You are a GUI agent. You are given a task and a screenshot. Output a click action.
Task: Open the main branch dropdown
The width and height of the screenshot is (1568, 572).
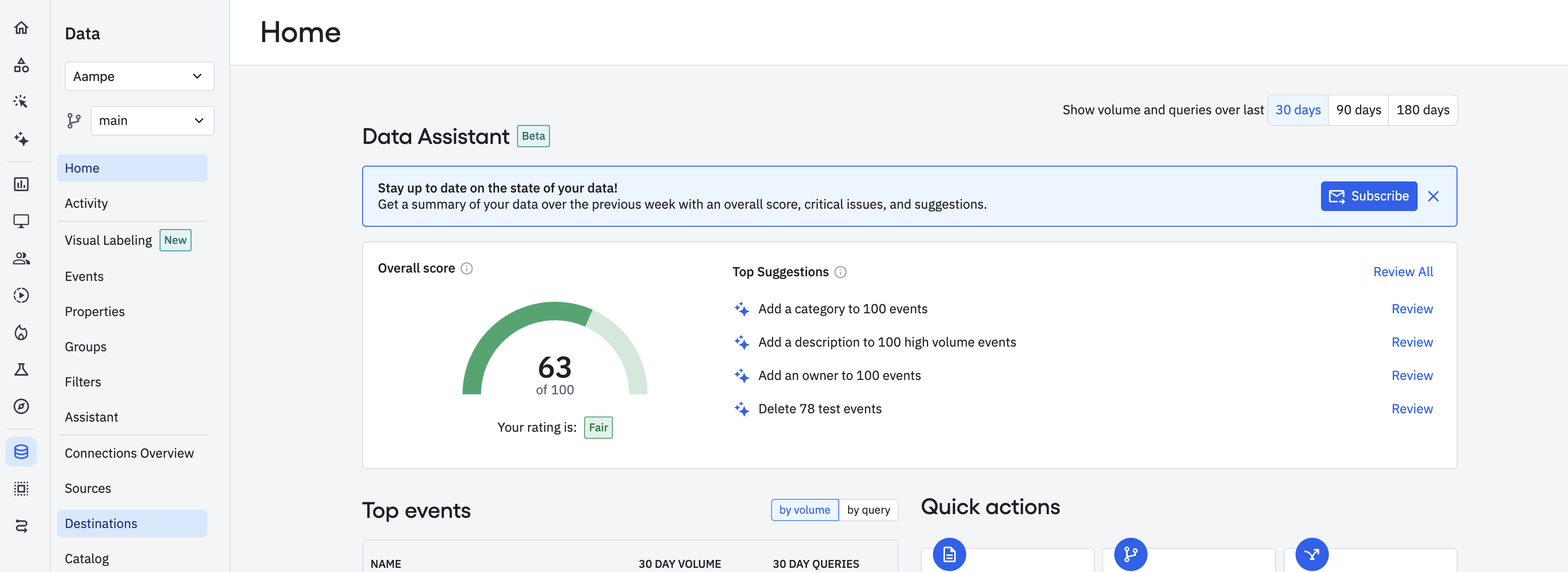point(152,121)
